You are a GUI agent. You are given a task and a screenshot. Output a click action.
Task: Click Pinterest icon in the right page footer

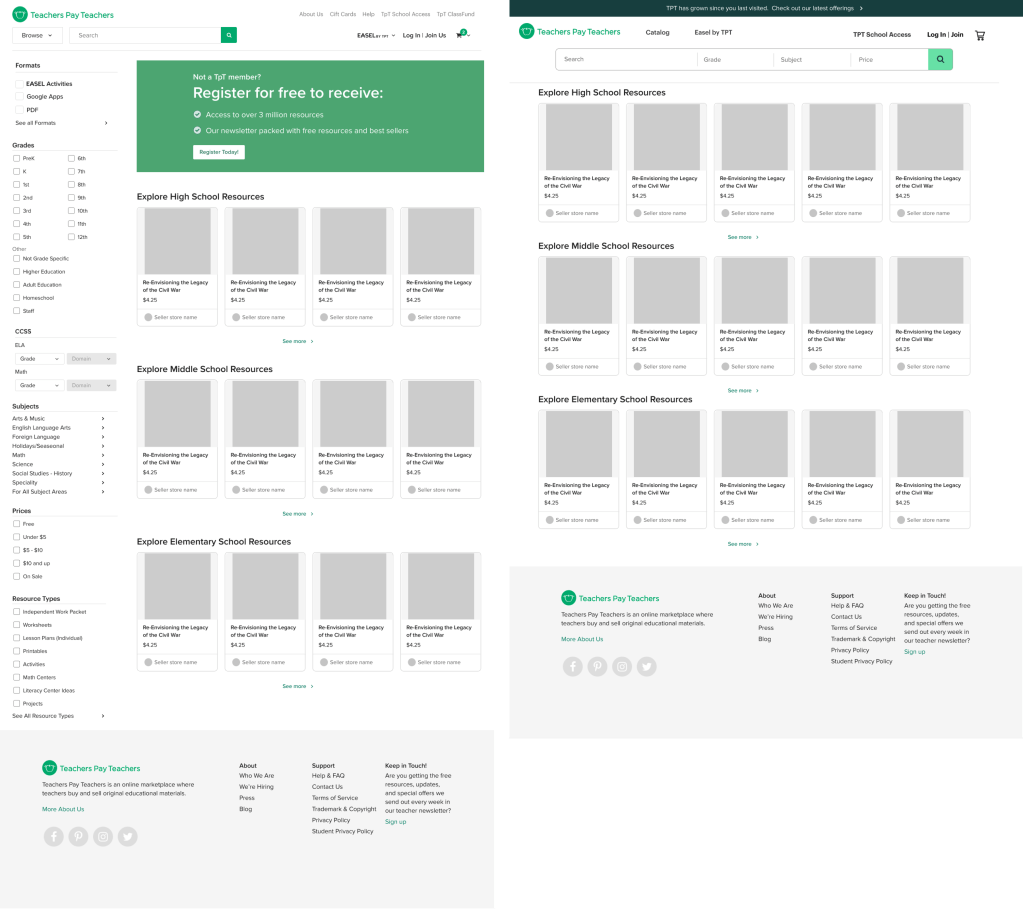[x=597, y=667]
